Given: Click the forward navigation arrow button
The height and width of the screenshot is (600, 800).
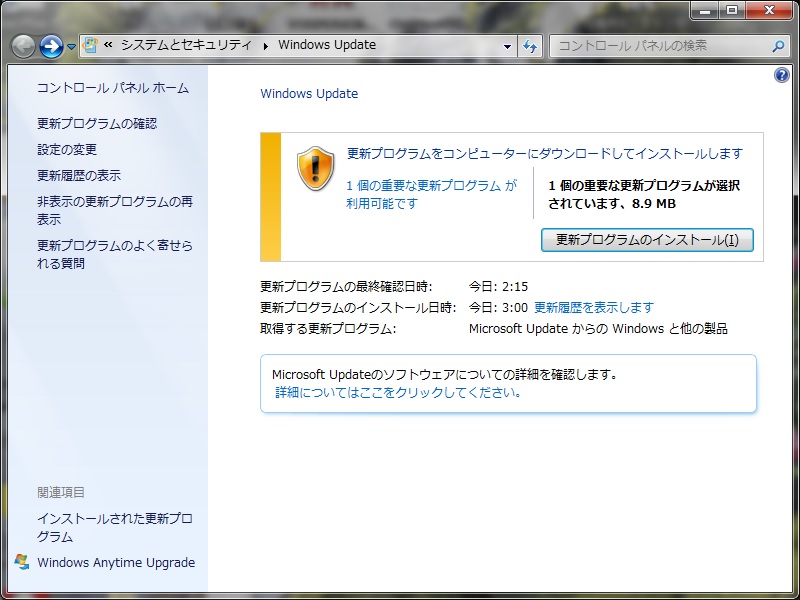Looking at the screenshot, I should pos(52,46).
